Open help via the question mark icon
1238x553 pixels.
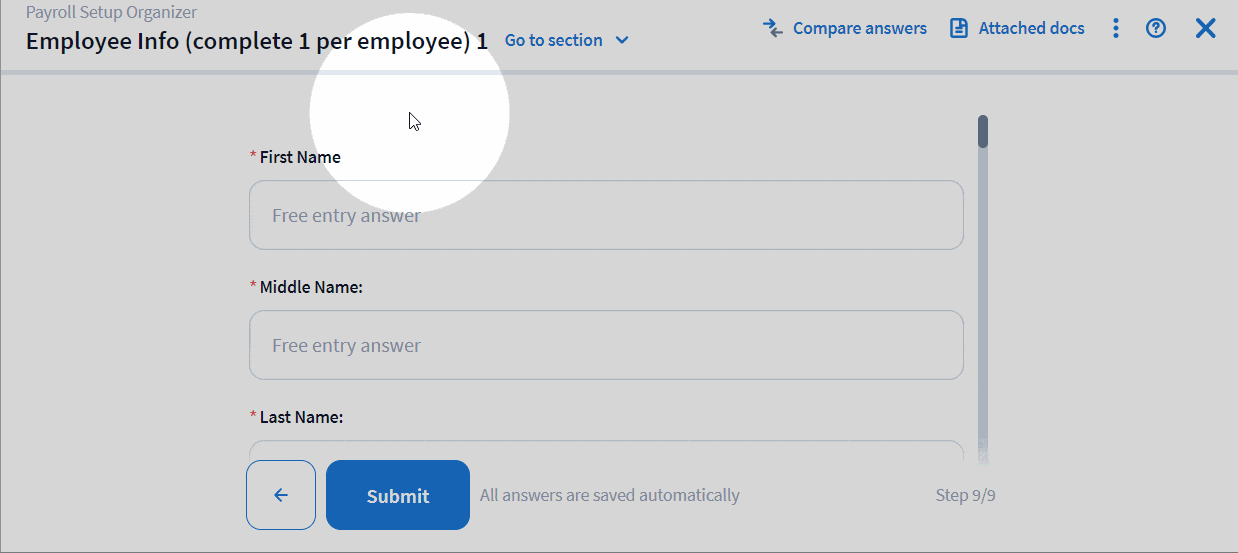1156,28
